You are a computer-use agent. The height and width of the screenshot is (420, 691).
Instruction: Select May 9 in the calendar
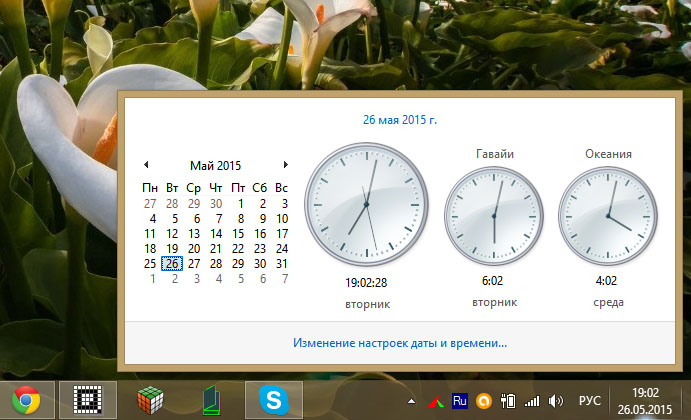(x=263, y=219)
